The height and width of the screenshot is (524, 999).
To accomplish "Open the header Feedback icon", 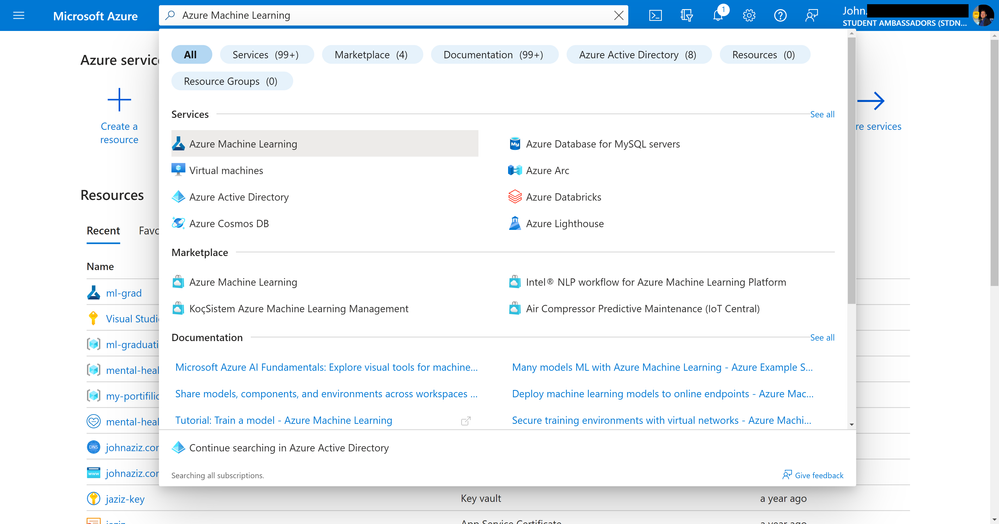I will pyautogui.click(x=811, y=15).
